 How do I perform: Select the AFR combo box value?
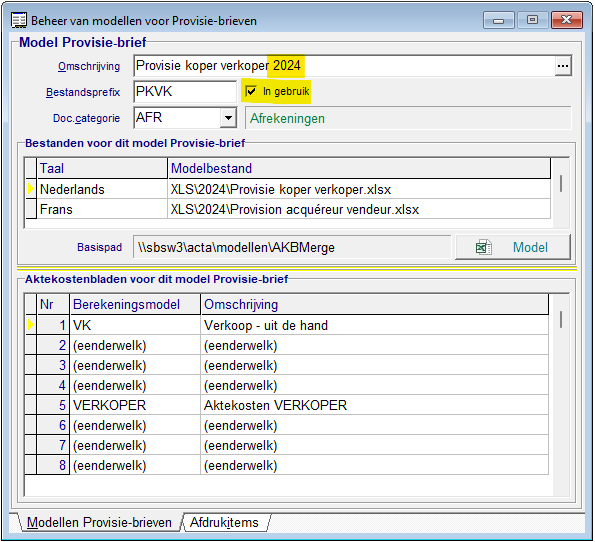click(x=177, y=118)
